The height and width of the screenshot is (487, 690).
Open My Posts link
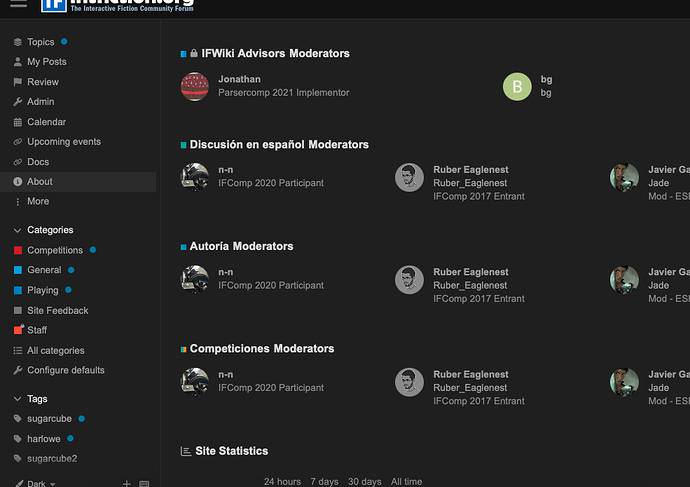[x=47, y=62]
